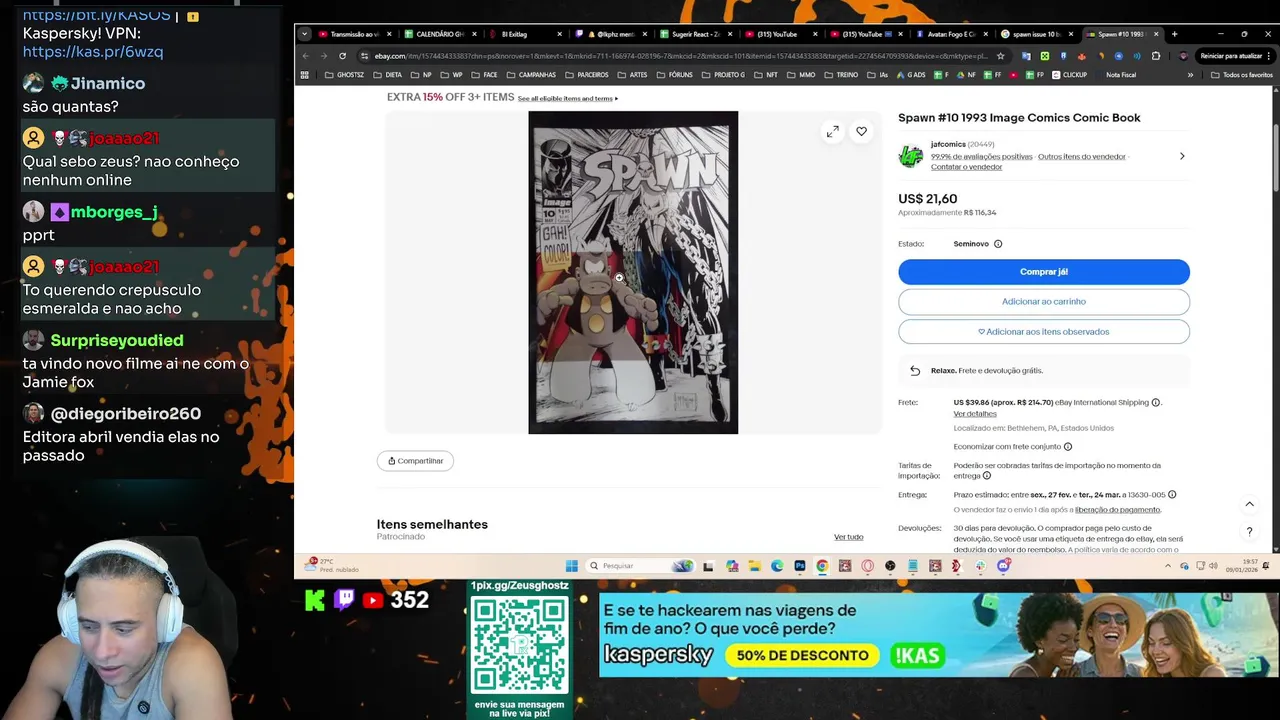
Task: Enlarge the Spawn comic image with expand icon
Action: (832, 131)
